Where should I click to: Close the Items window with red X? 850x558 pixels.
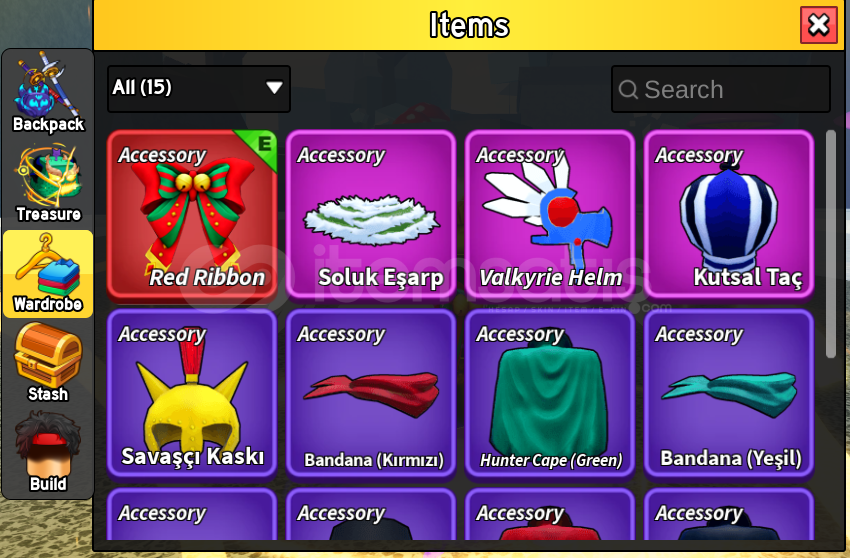click(819, 25)
